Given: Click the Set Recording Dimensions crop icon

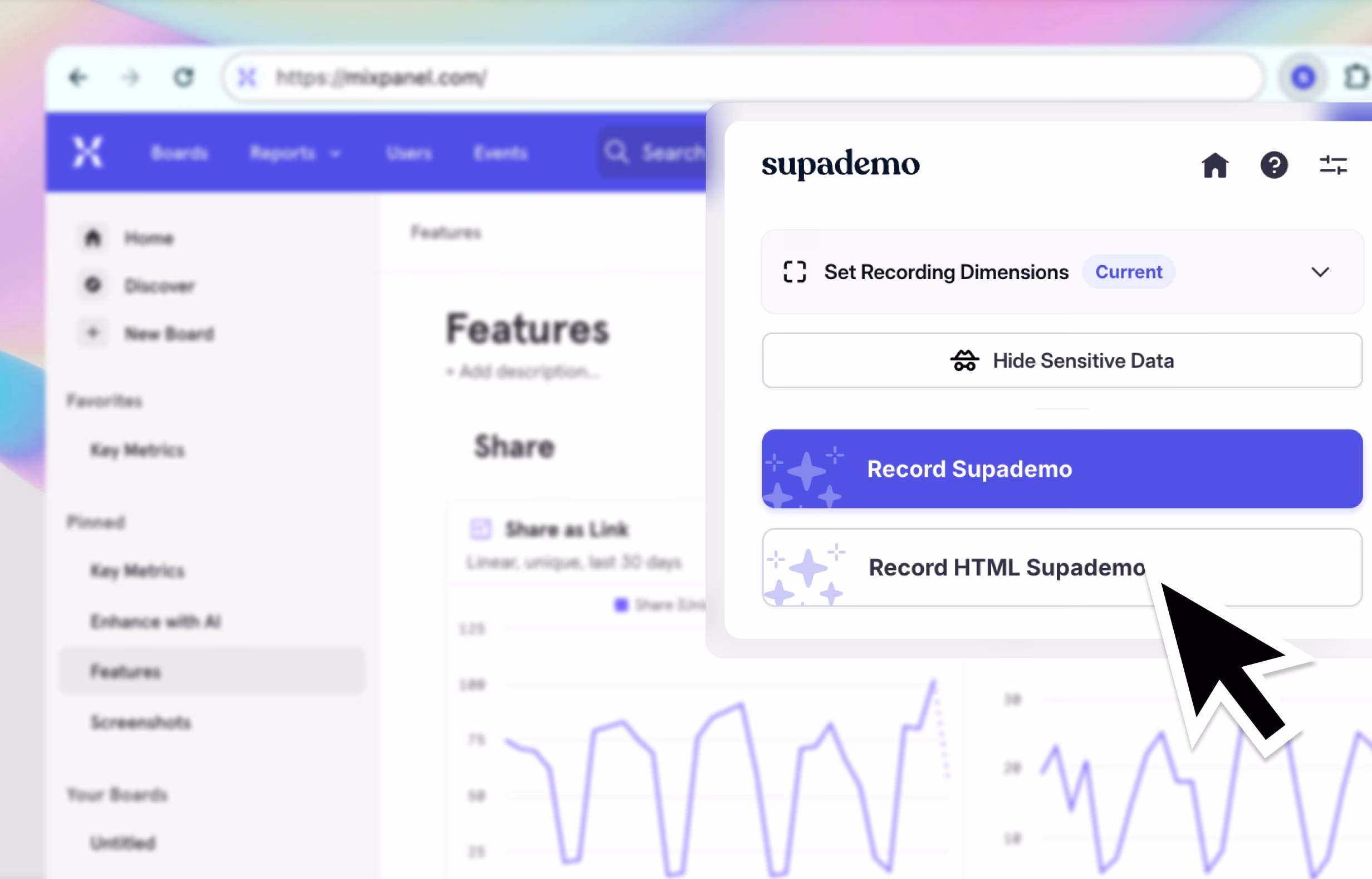Looking at the screenshot, I should pyautogui.click(x=795, y=272).
